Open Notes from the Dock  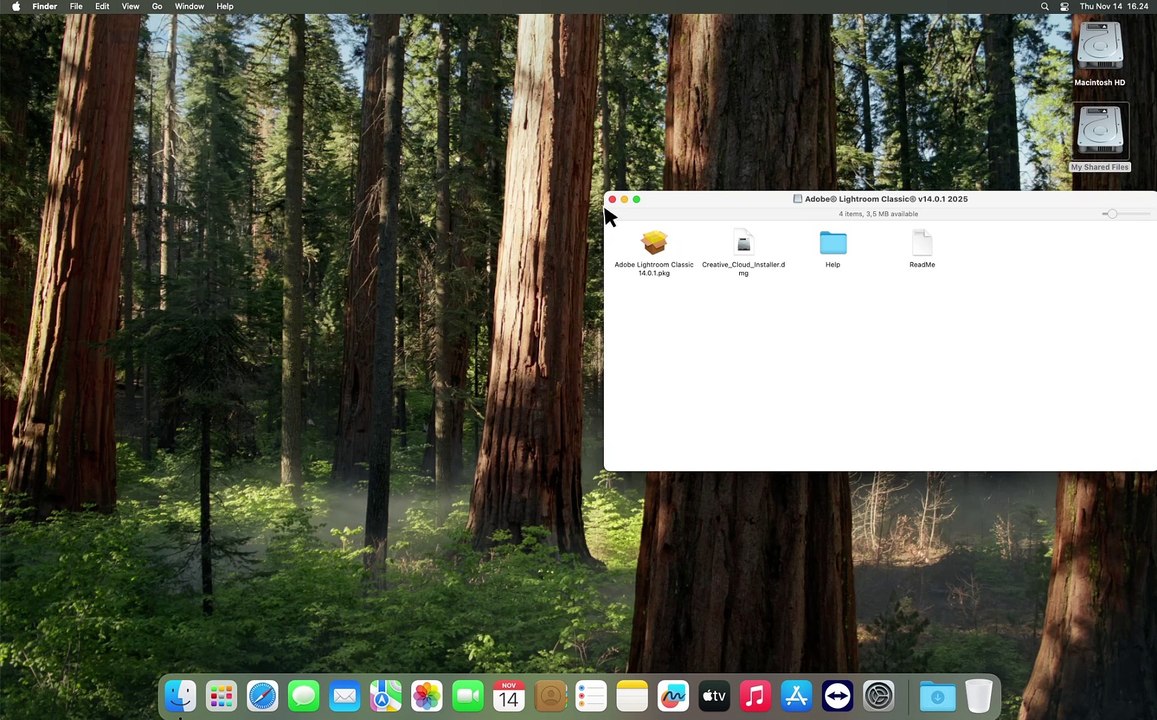click(x=632, y=696)
